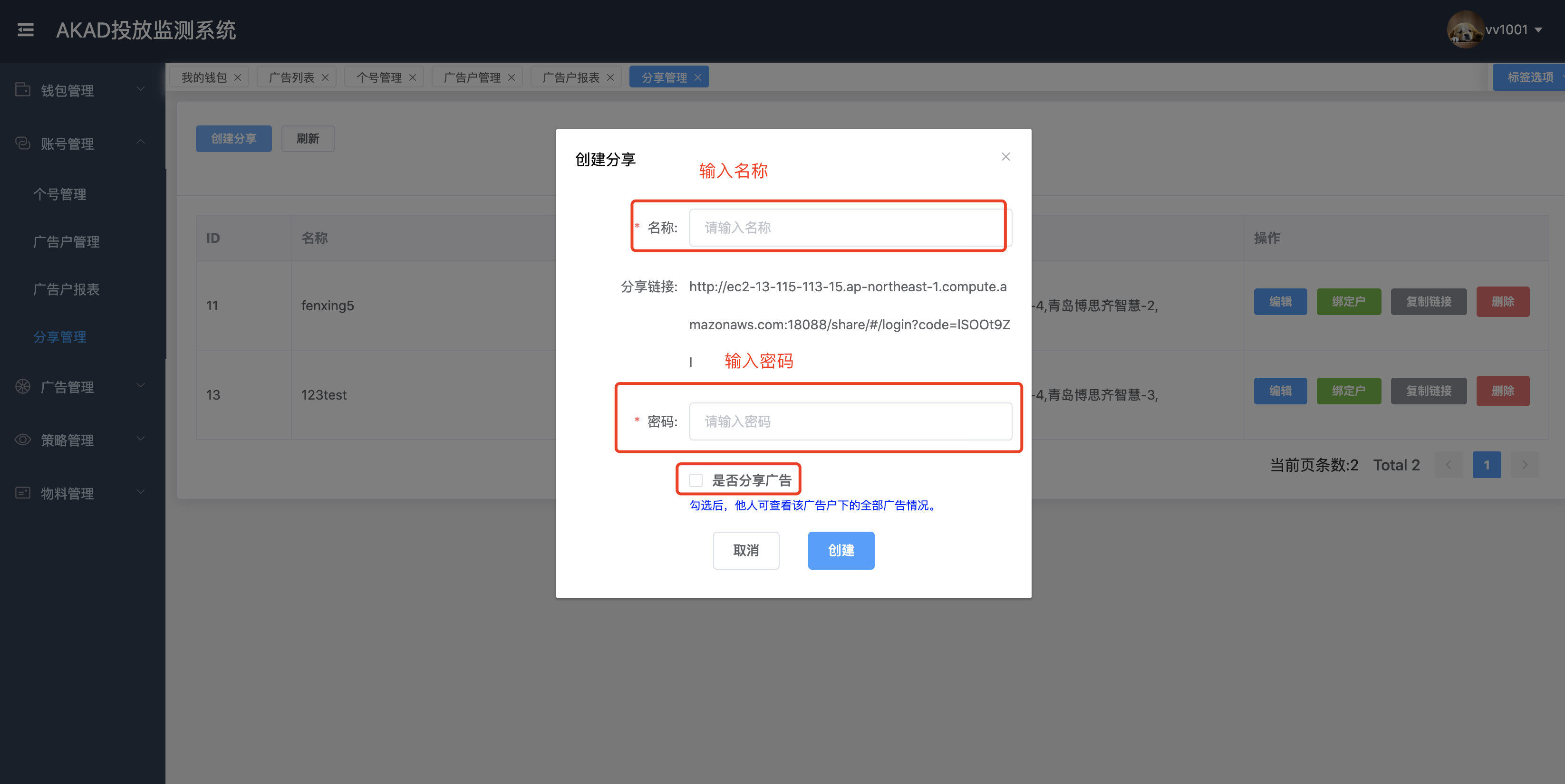Click the ad management sidebar icon
Screen dimensions: 1565x784
coord(22,386)
